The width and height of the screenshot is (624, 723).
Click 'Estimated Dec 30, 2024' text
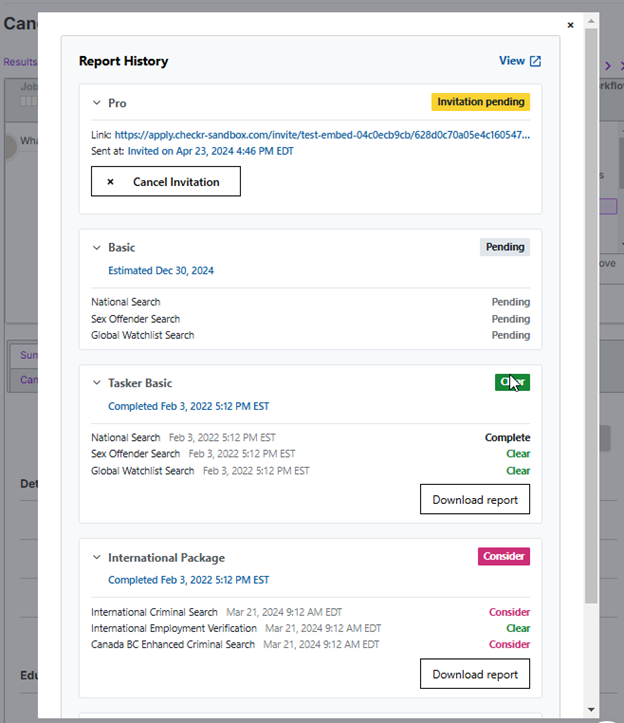(x=161, y=271)
